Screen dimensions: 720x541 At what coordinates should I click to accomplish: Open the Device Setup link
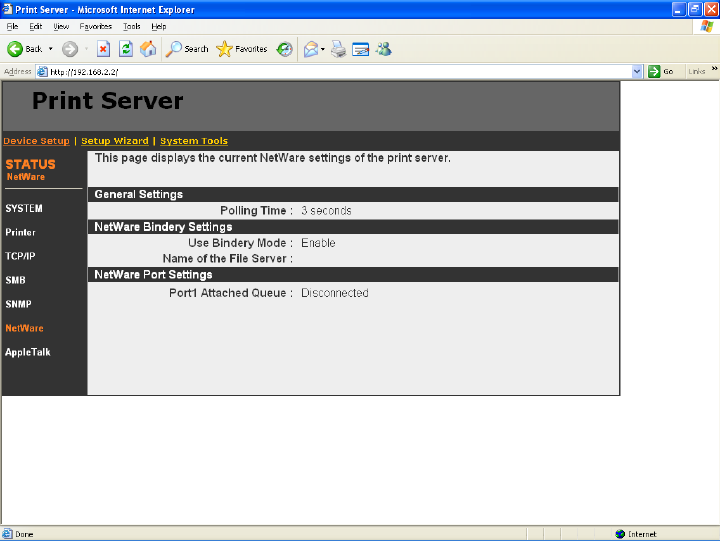pos(36,141)
